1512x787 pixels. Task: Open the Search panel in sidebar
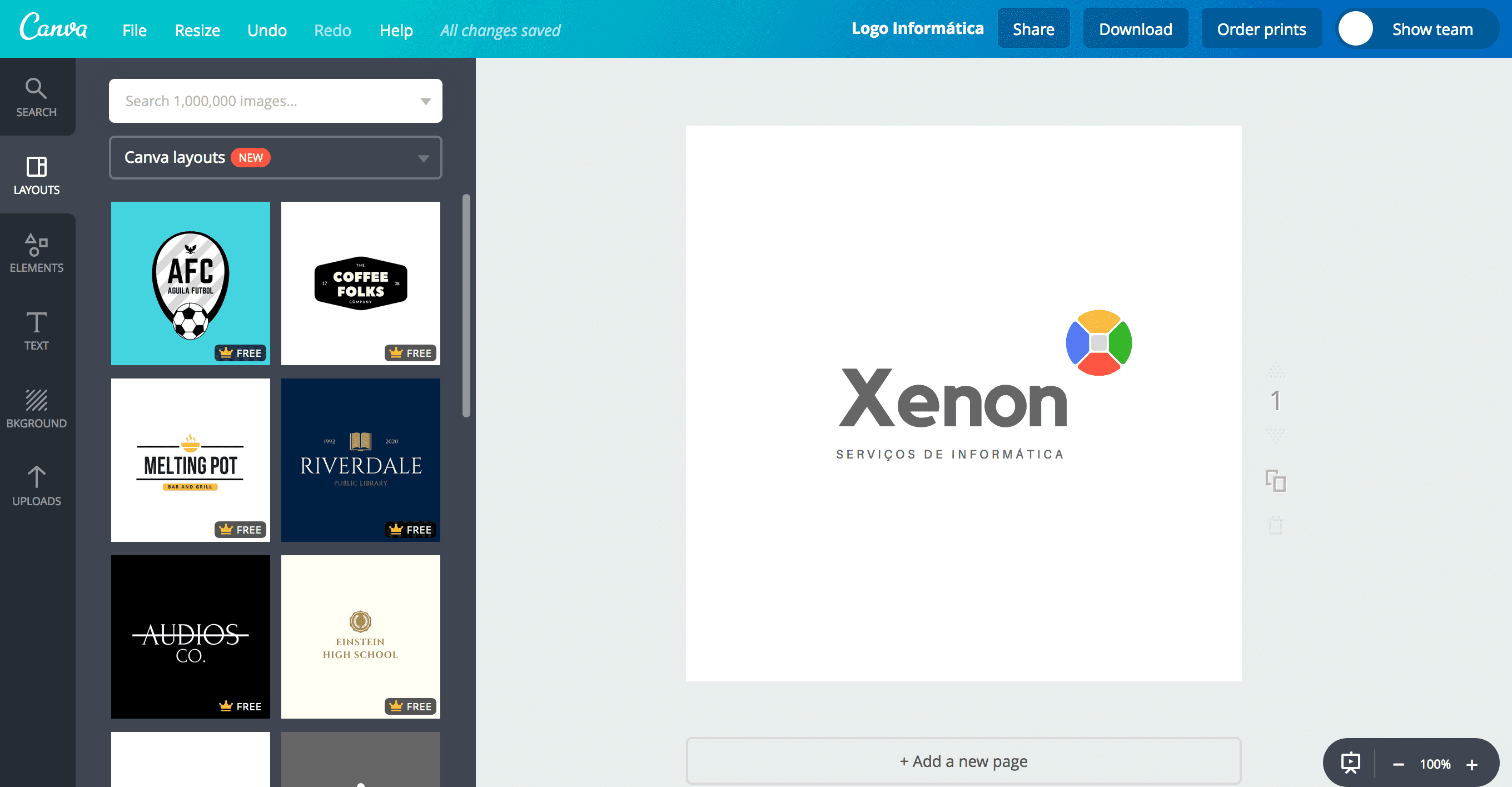click(x=37, y=97)
